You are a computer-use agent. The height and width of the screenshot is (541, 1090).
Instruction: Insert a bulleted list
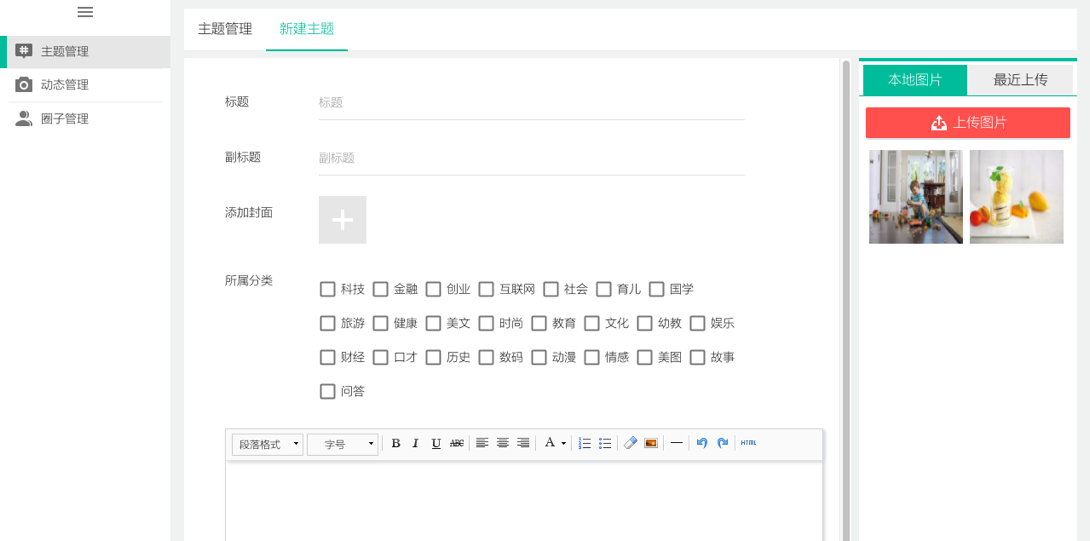[x=605, y=443]
